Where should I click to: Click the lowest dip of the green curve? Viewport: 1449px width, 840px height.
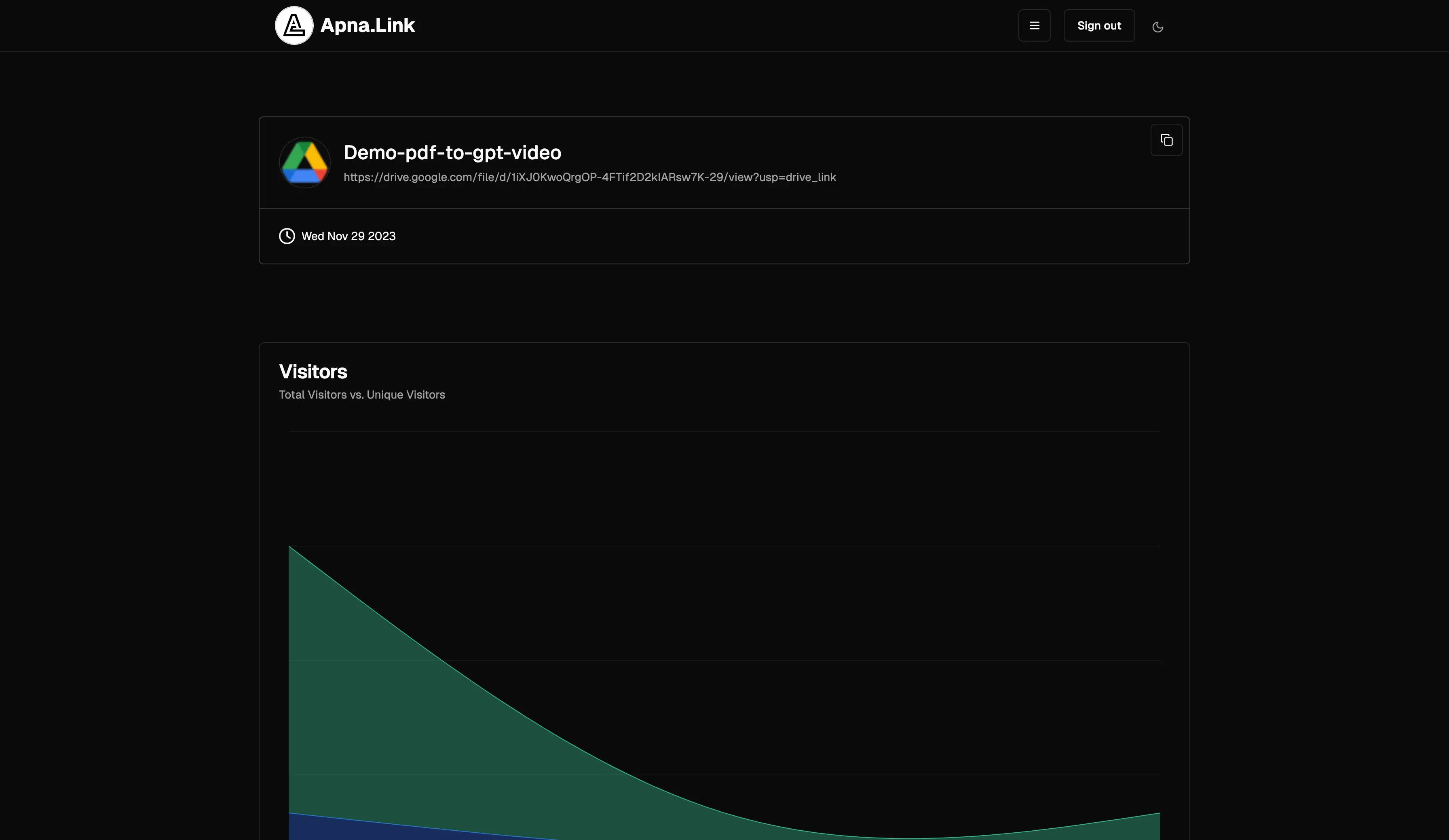[x=908, y=838]
